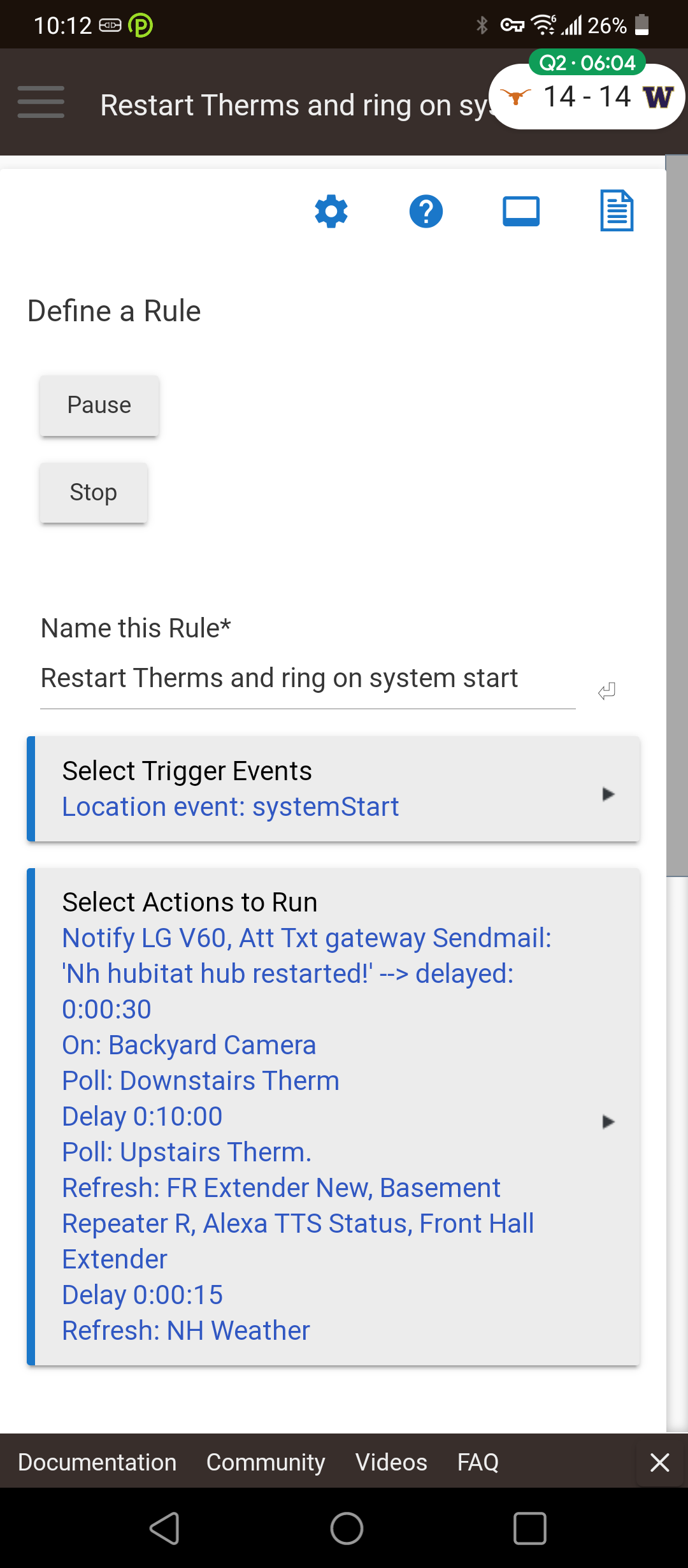The image size is (688, 1568).
Task: Tap the Android back navigation button
Action: [x=164, y=1528]
